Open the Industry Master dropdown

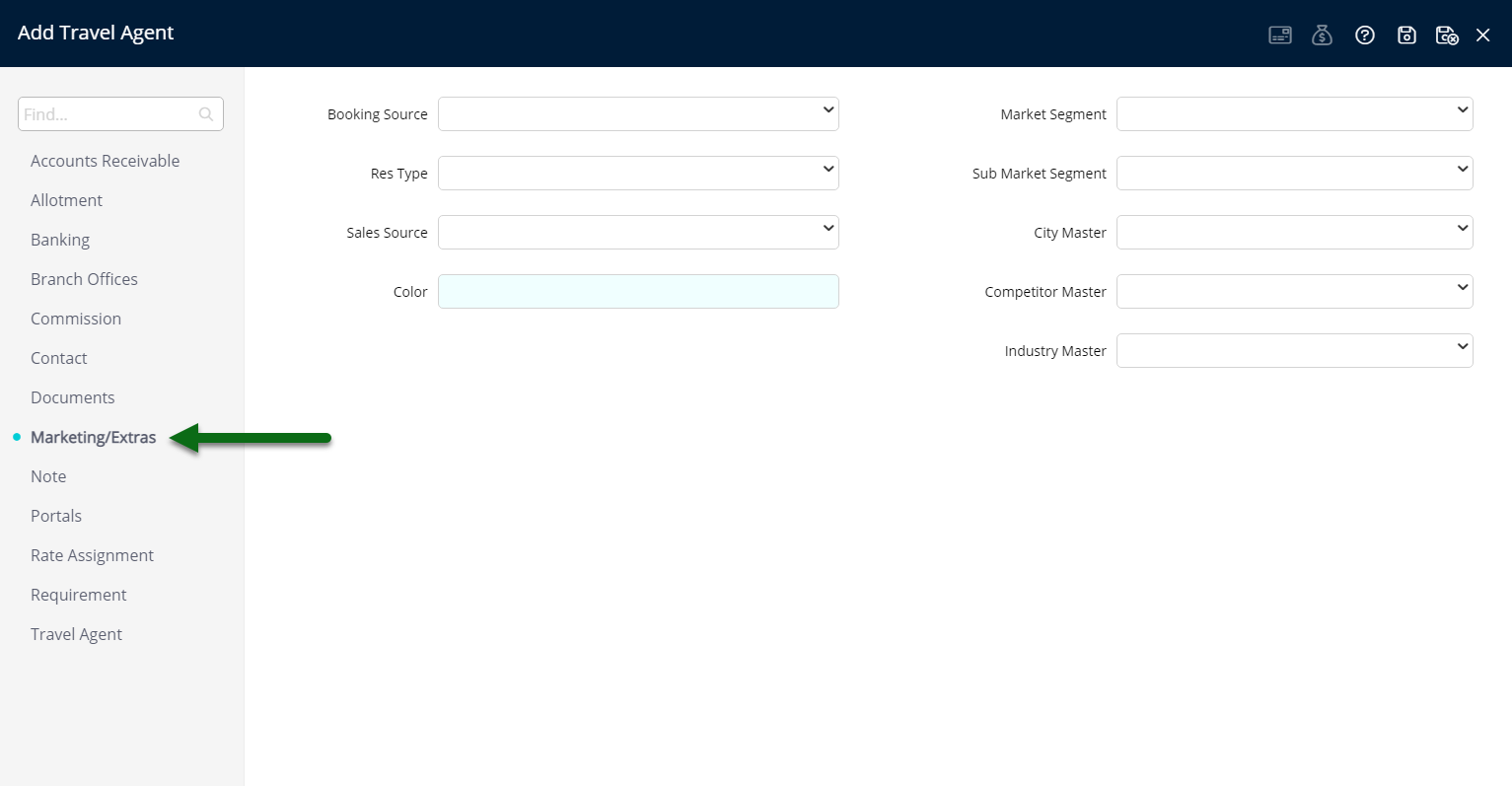point(1294,350)
